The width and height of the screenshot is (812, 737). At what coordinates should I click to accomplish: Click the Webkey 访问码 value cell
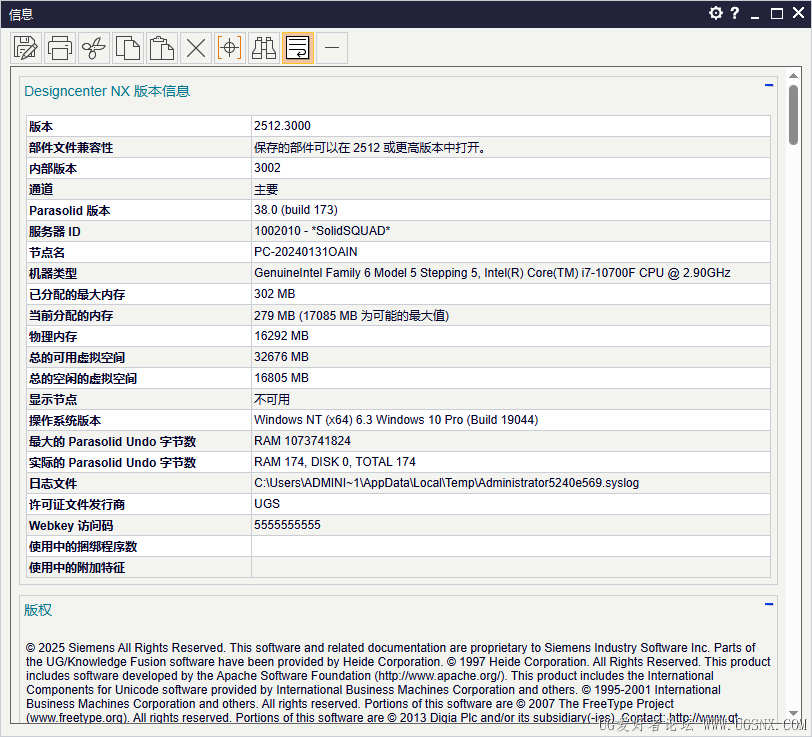(511, 525)
